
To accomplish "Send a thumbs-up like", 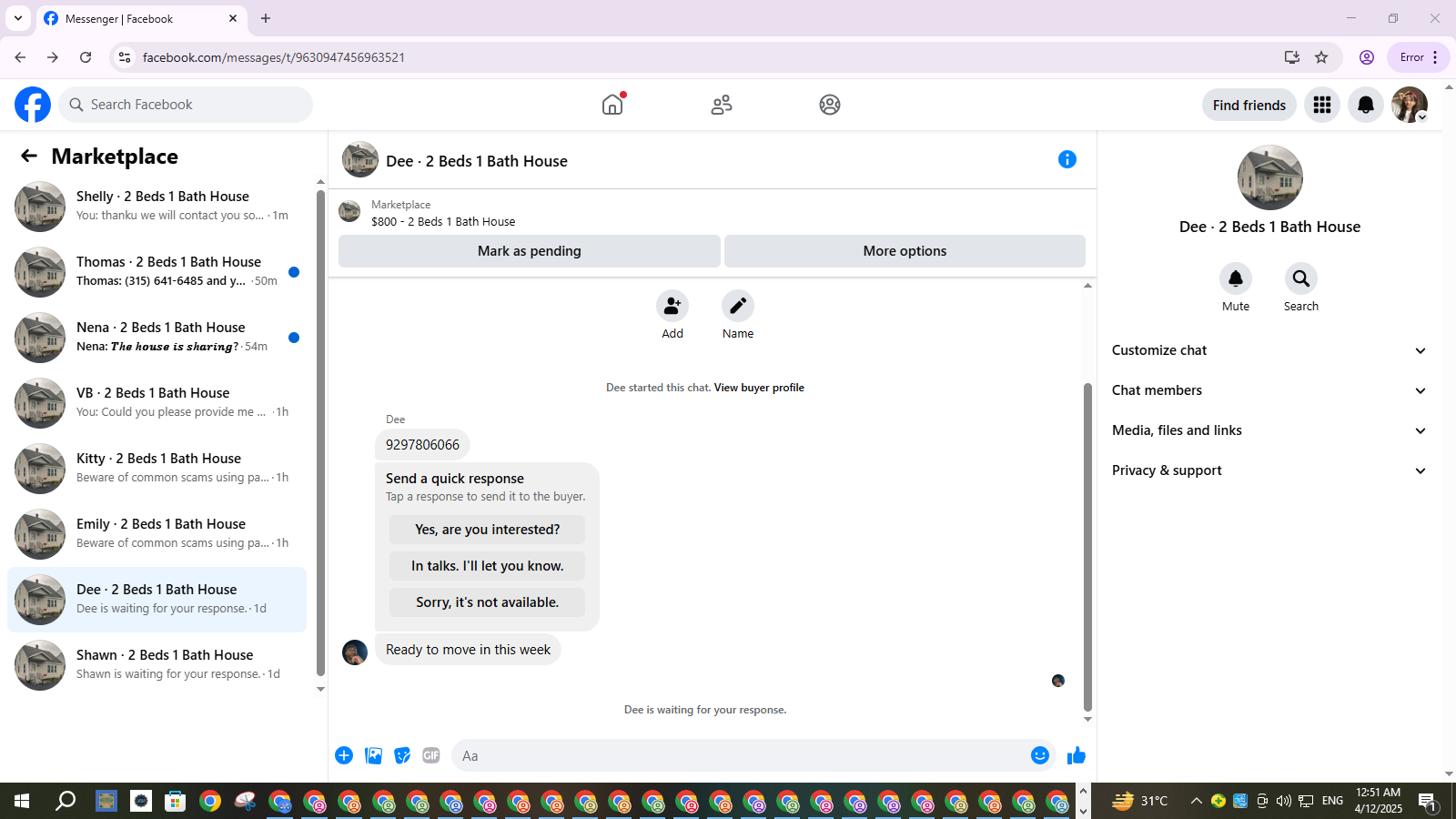I will click(1077, 755).
